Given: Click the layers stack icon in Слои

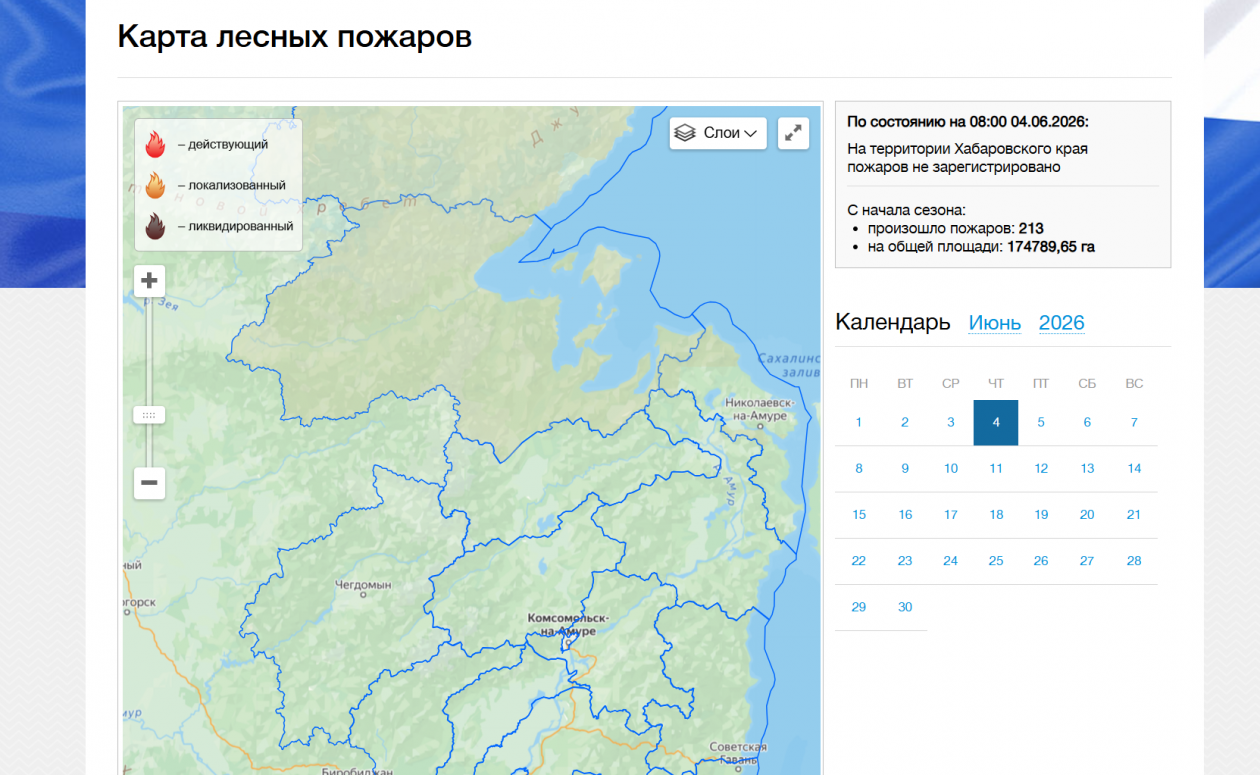Looking at the screenshot, I should pyautogui.click(x=685, y=133).
